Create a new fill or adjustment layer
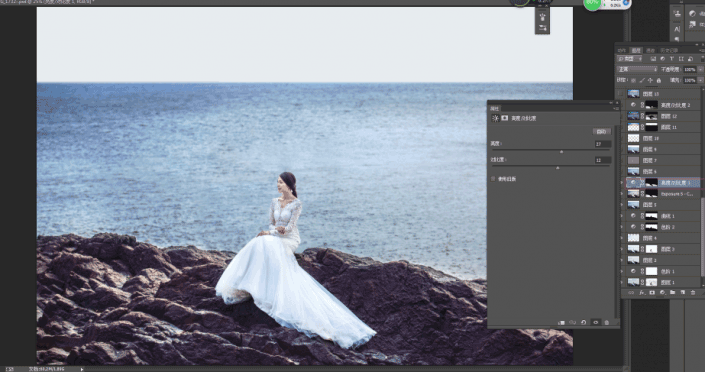Viewport: 705px width, 372px height. [x=662, y=292]
